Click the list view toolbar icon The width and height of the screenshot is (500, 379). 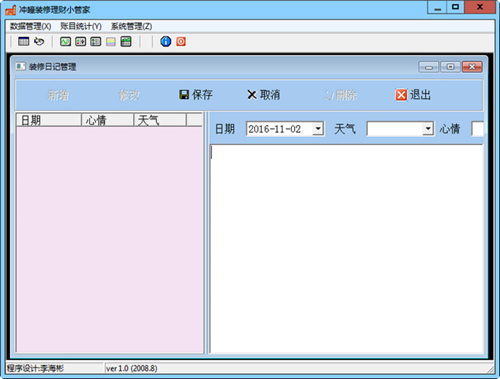[96, 42]
